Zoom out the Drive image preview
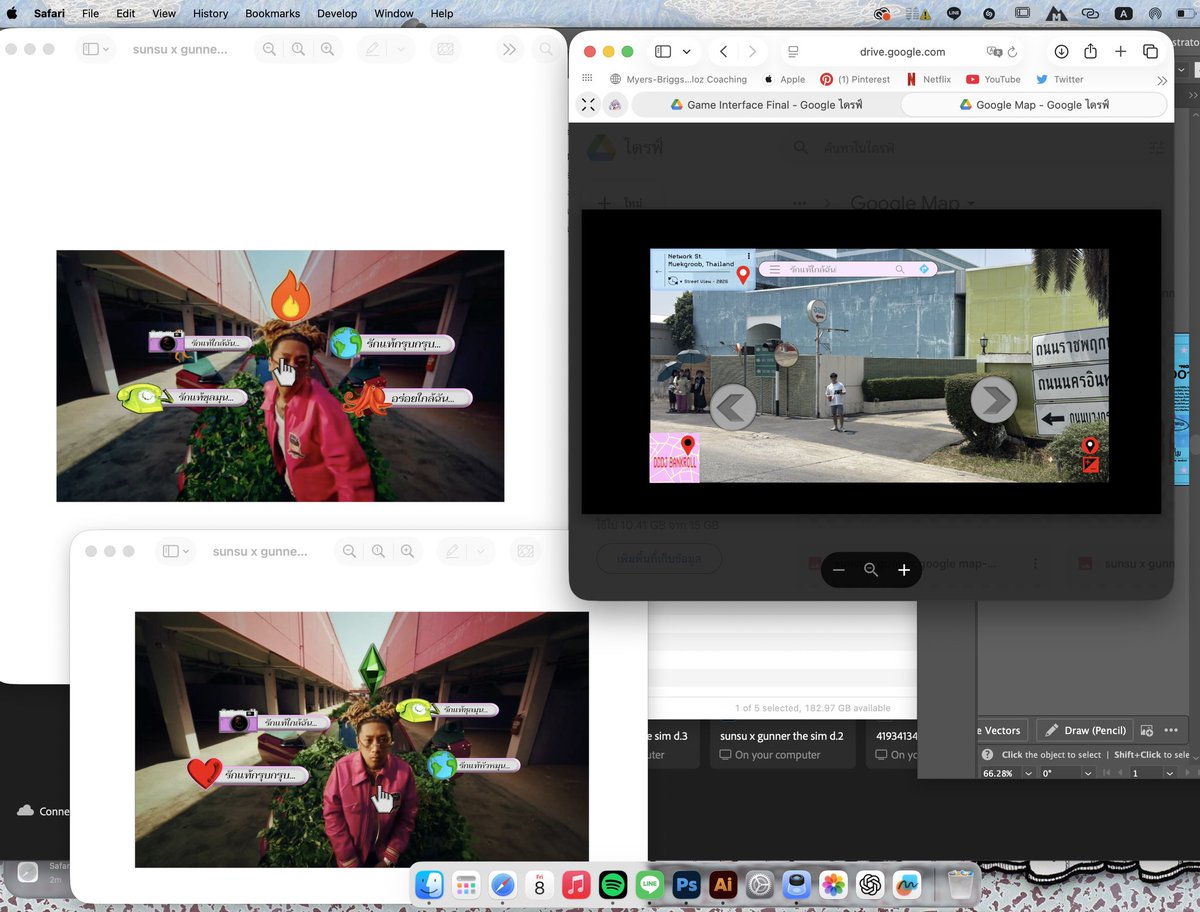1200x912 pixels. click(839, 570)
